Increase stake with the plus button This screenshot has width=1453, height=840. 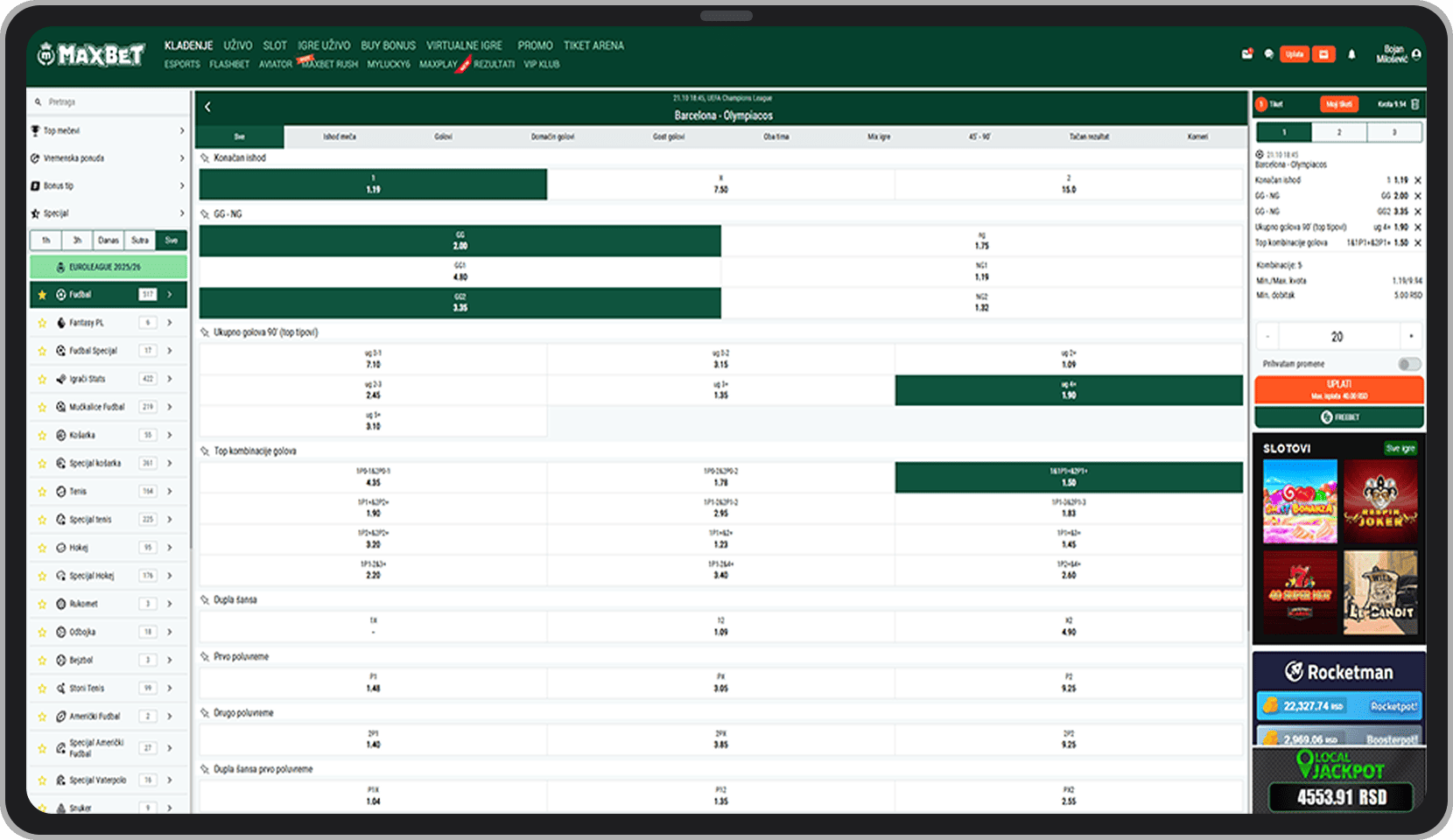tap(1411, 337)
